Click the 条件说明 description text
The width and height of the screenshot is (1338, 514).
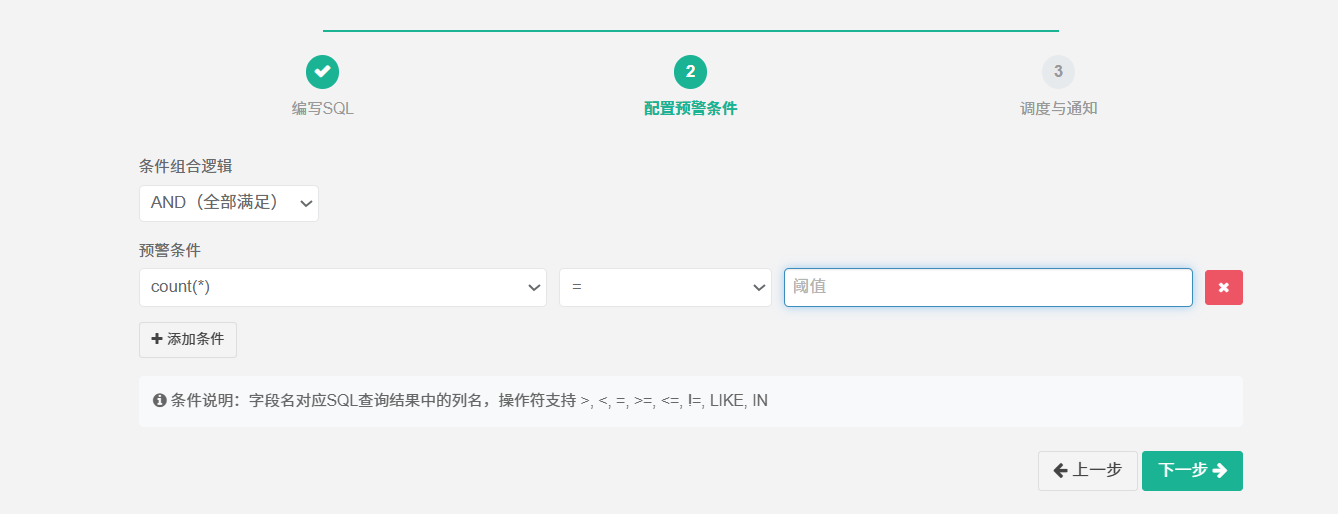468,401
